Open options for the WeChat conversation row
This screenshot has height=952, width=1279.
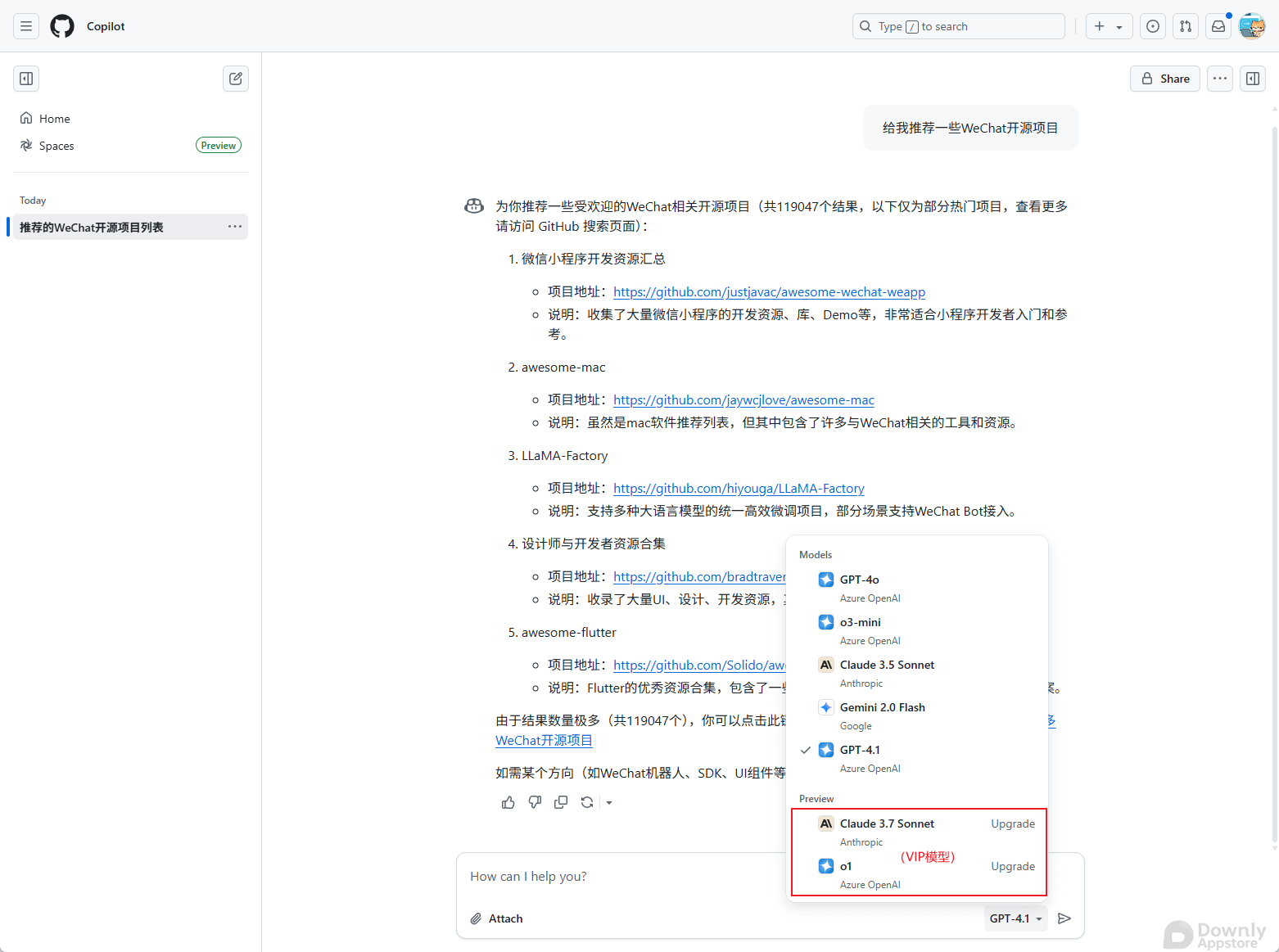(235, 227)
